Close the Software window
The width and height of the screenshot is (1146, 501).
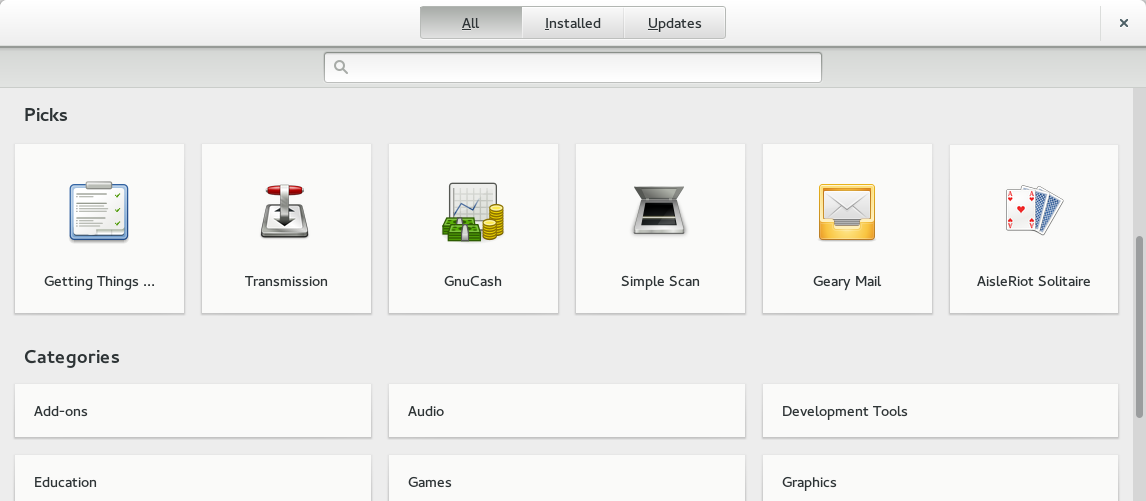[x=1124, y=23]
